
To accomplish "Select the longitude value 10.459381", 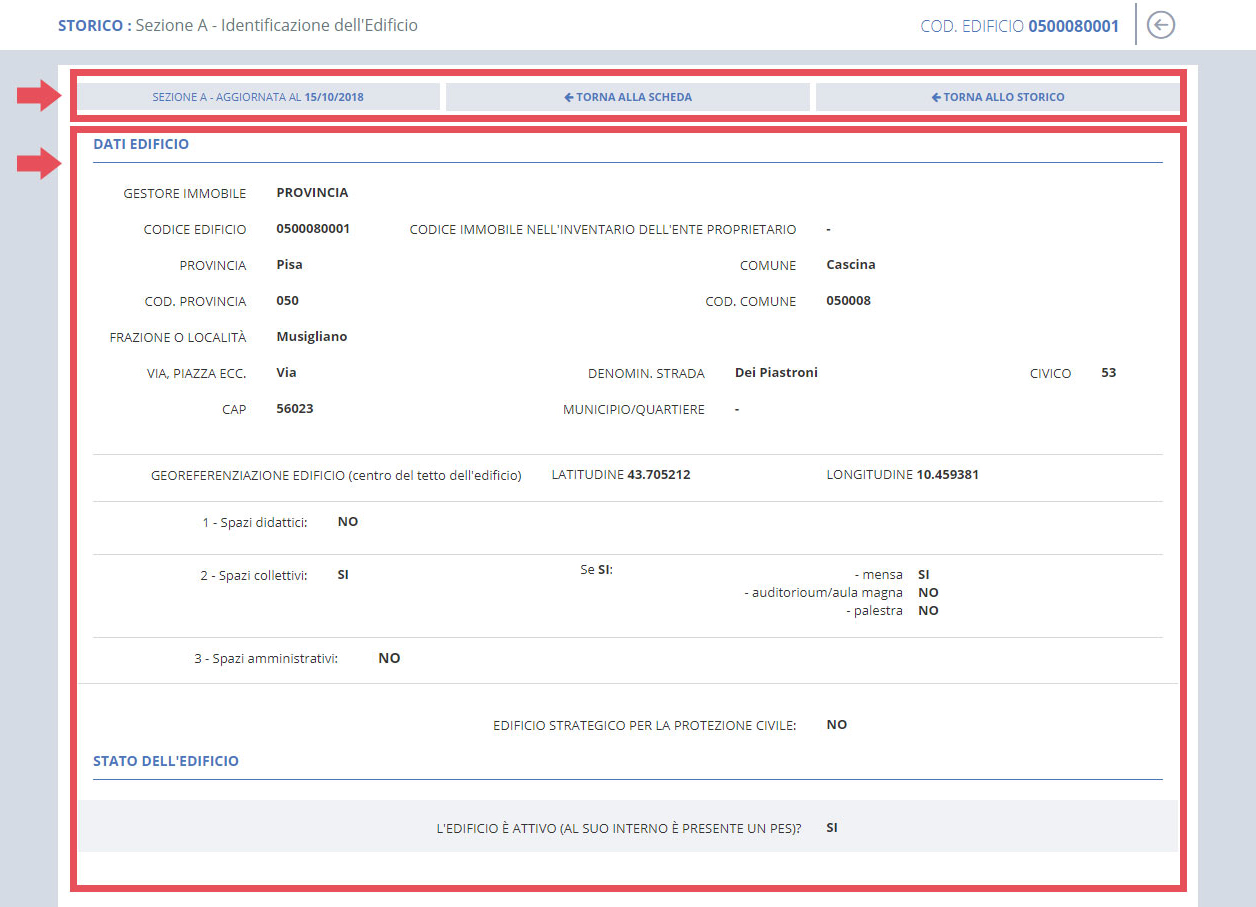I will [x=947, y=475].
